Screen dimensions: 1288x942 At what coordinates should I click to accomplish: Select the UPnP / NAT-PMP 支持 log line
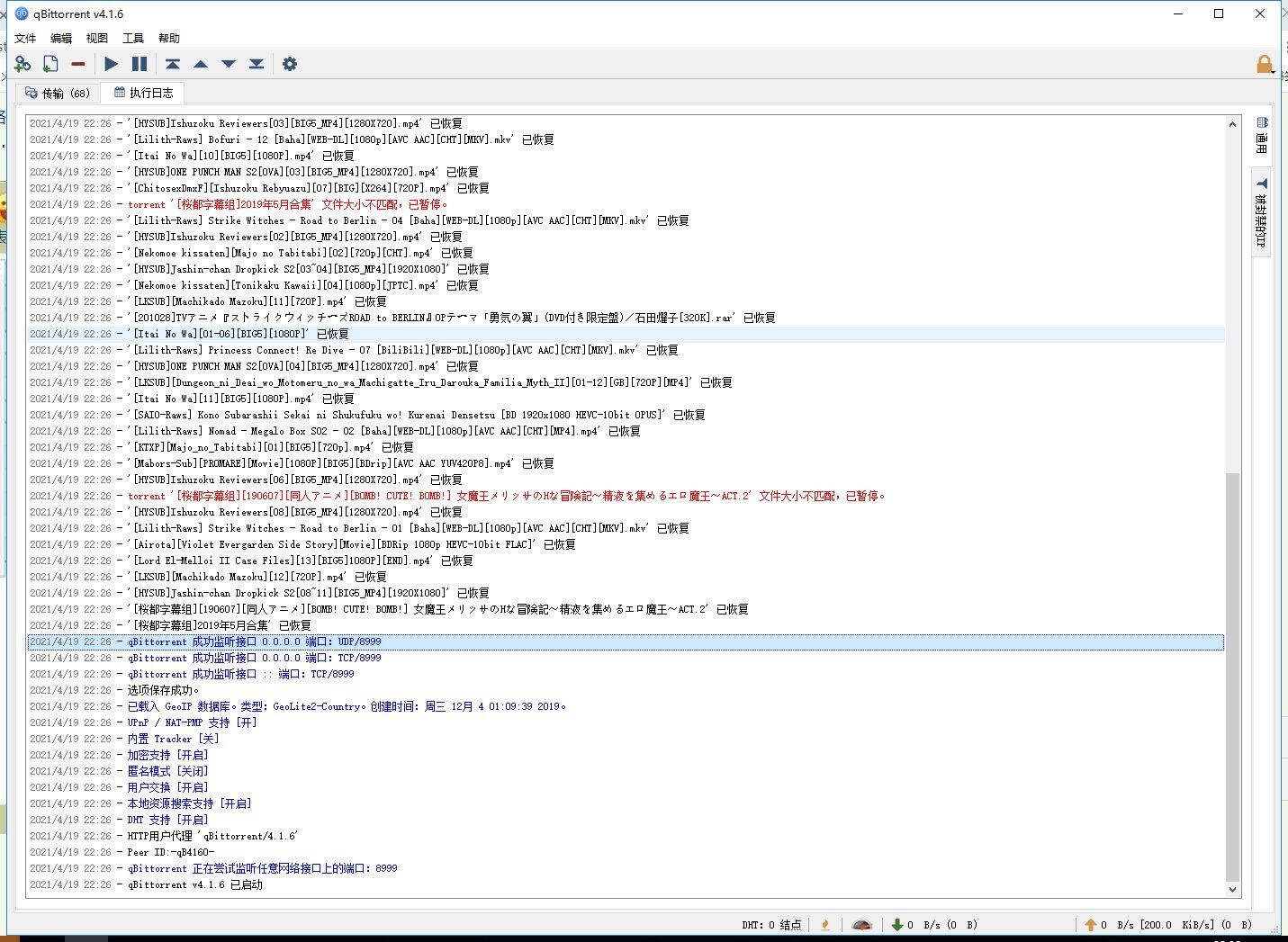click(x=626, y=722)
